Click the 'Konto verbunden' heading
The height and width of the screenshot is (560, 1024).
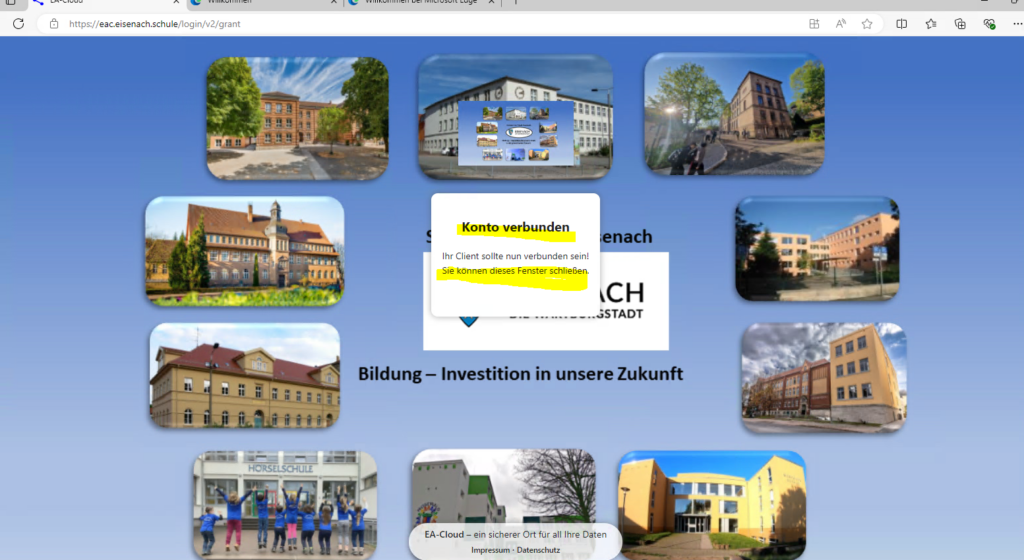(515, 227)
